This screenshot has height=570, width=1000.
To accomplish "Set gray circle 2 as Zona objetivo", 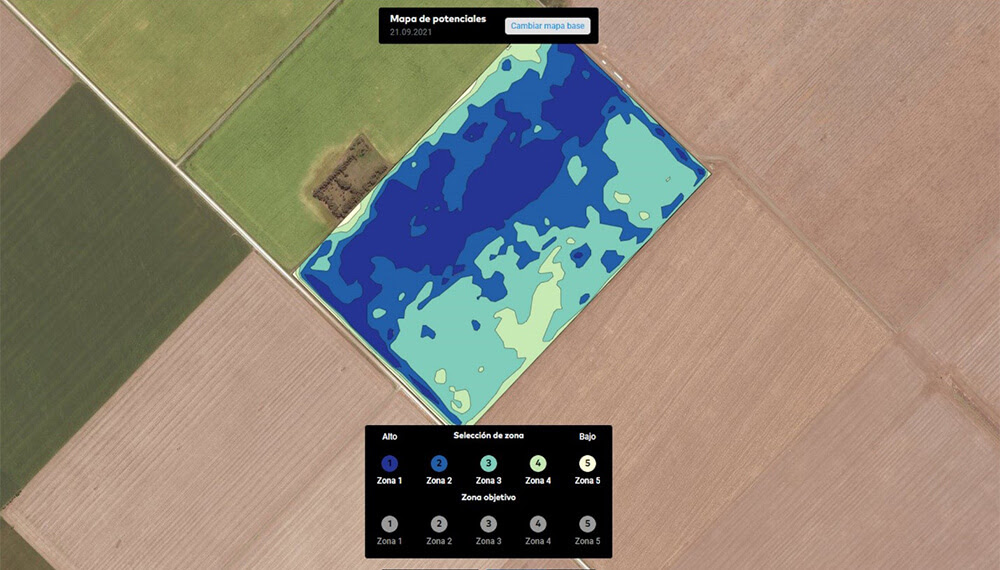I will pos(439,523).
